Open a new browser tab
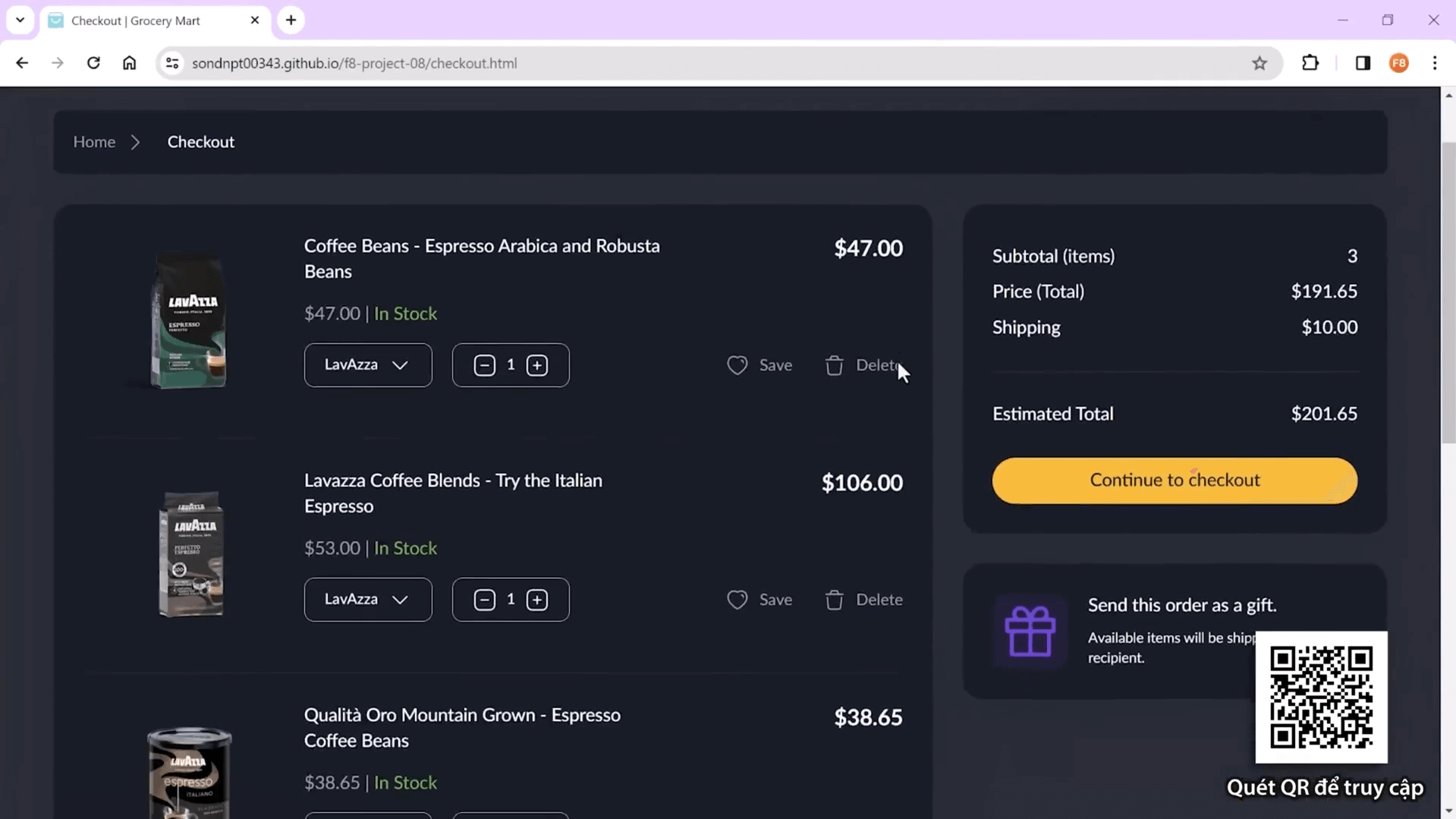This screenshot has width=1456, height=819. point(291,20)
